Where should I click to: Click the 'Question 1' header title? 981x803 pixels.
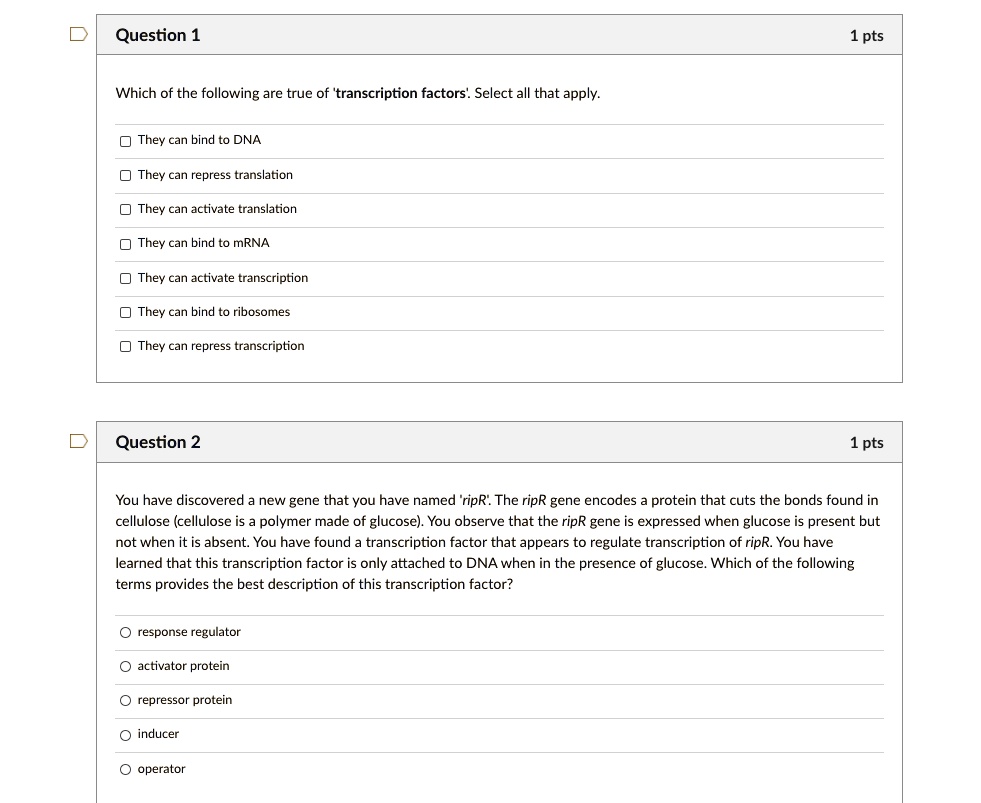(x=158, y=35)
